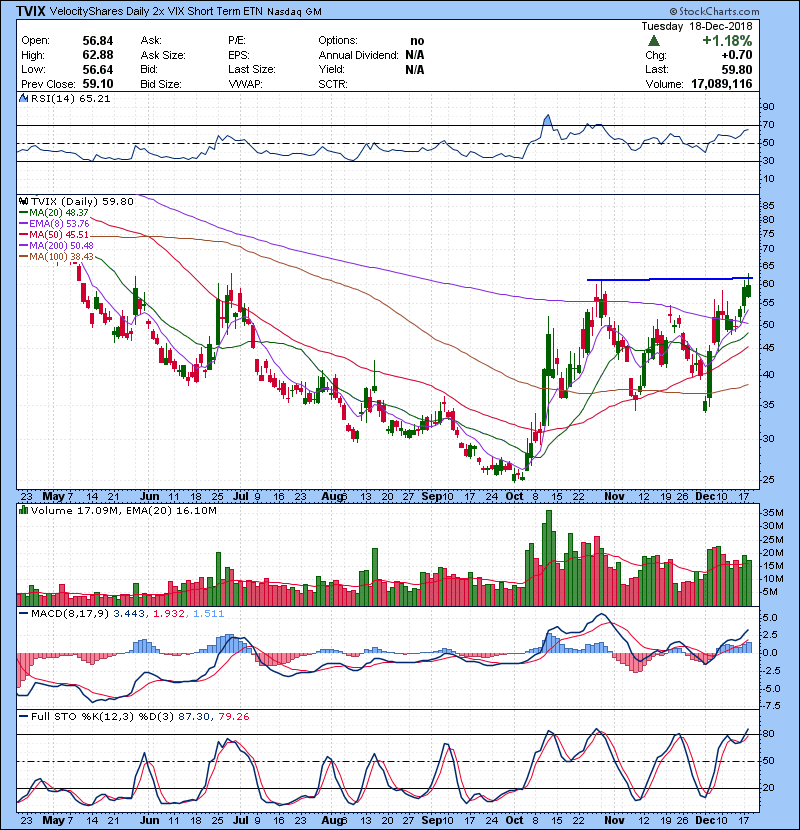
Task: Click the 35M label on volume axis
Action: (x=772, y=512)
